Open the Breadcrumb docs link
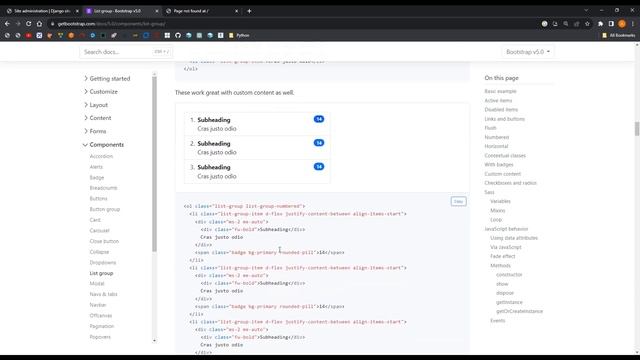 [x=103, y=188]
